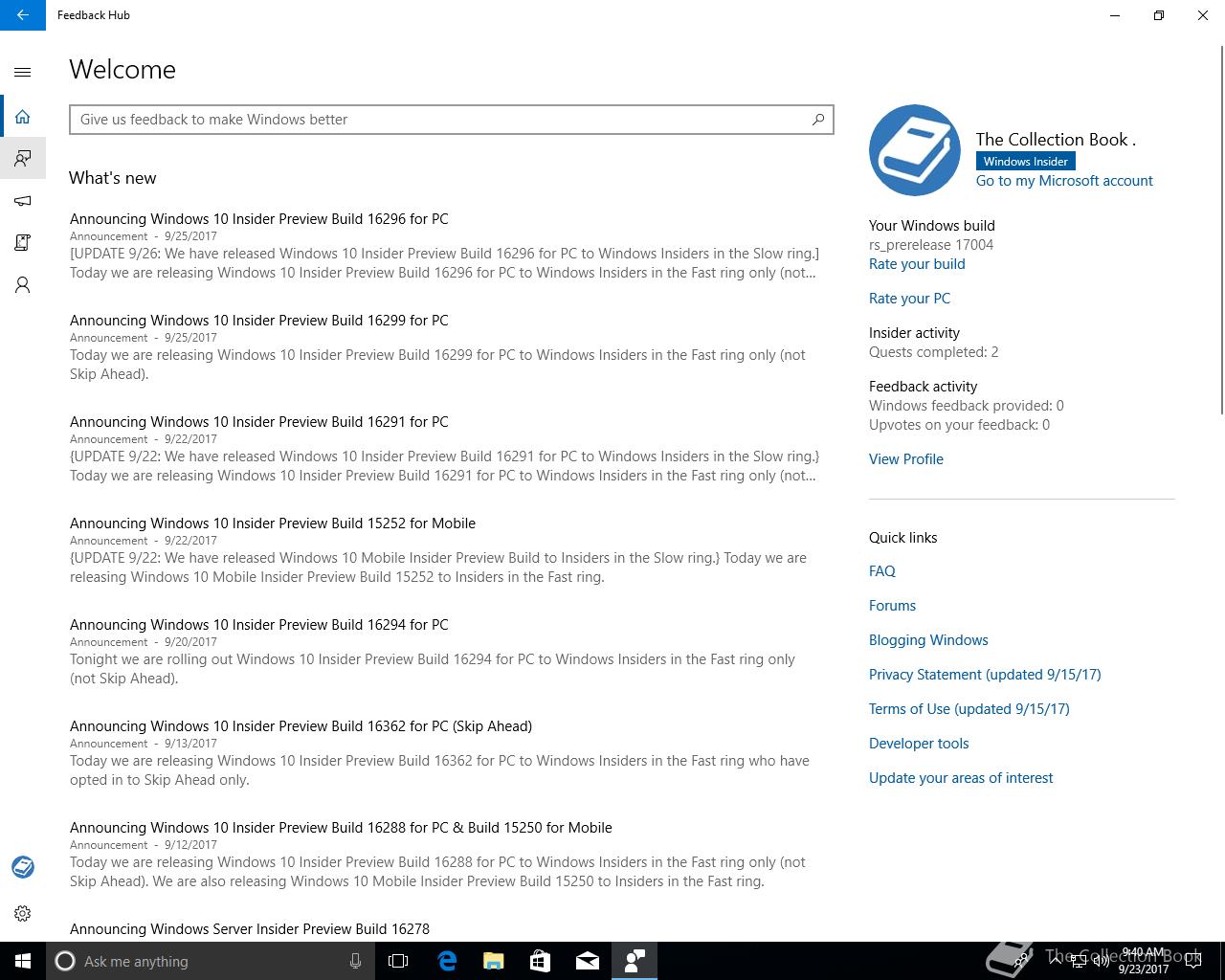1225x980 pixels.
Task: Open Go to my Microsoft account
Action: point(1064,181)
